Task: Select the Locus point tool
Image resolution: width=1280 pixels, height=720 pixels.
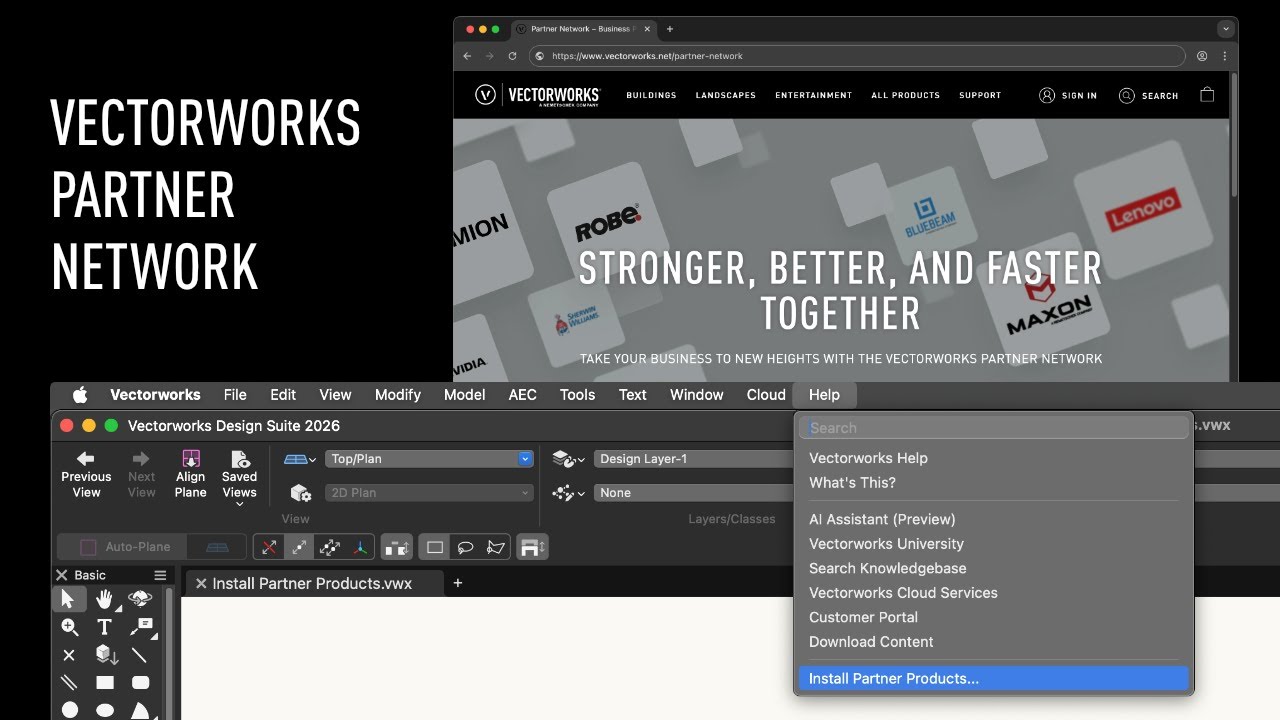Action: [69, 655]
